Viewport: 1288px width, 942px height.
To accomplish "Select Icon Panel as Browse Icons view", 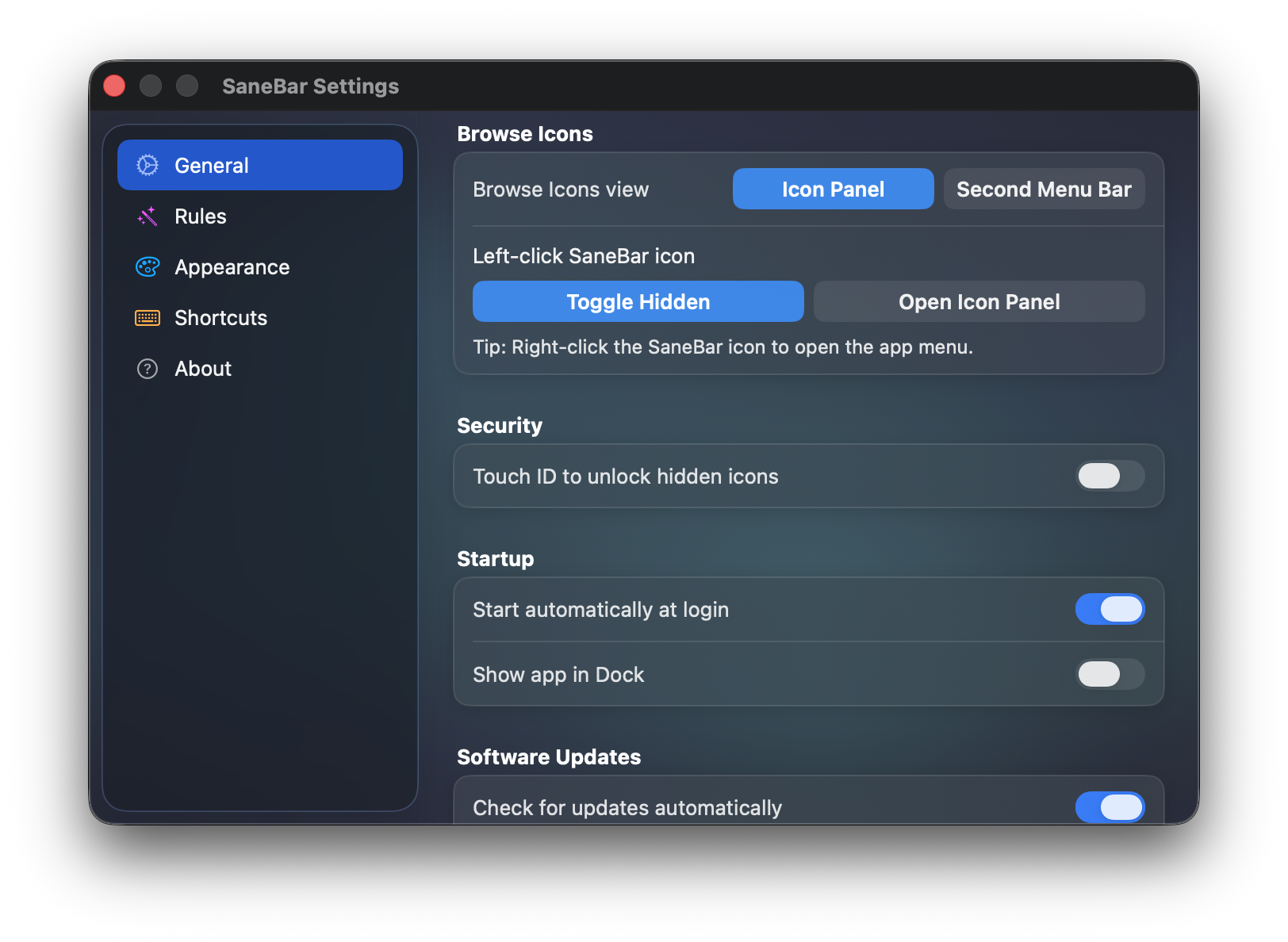I will point(833,189).
